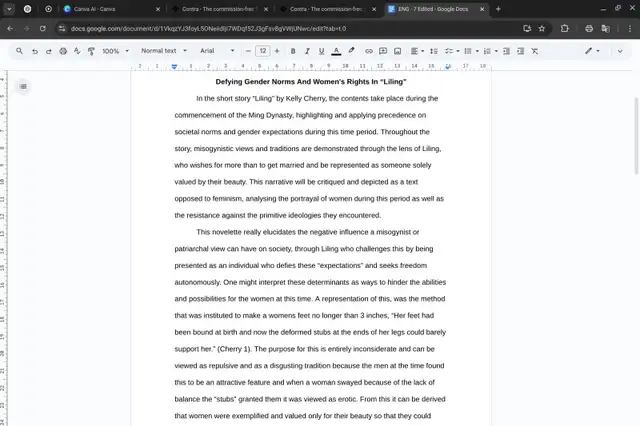Open the Normal text style dropdown

164,51
